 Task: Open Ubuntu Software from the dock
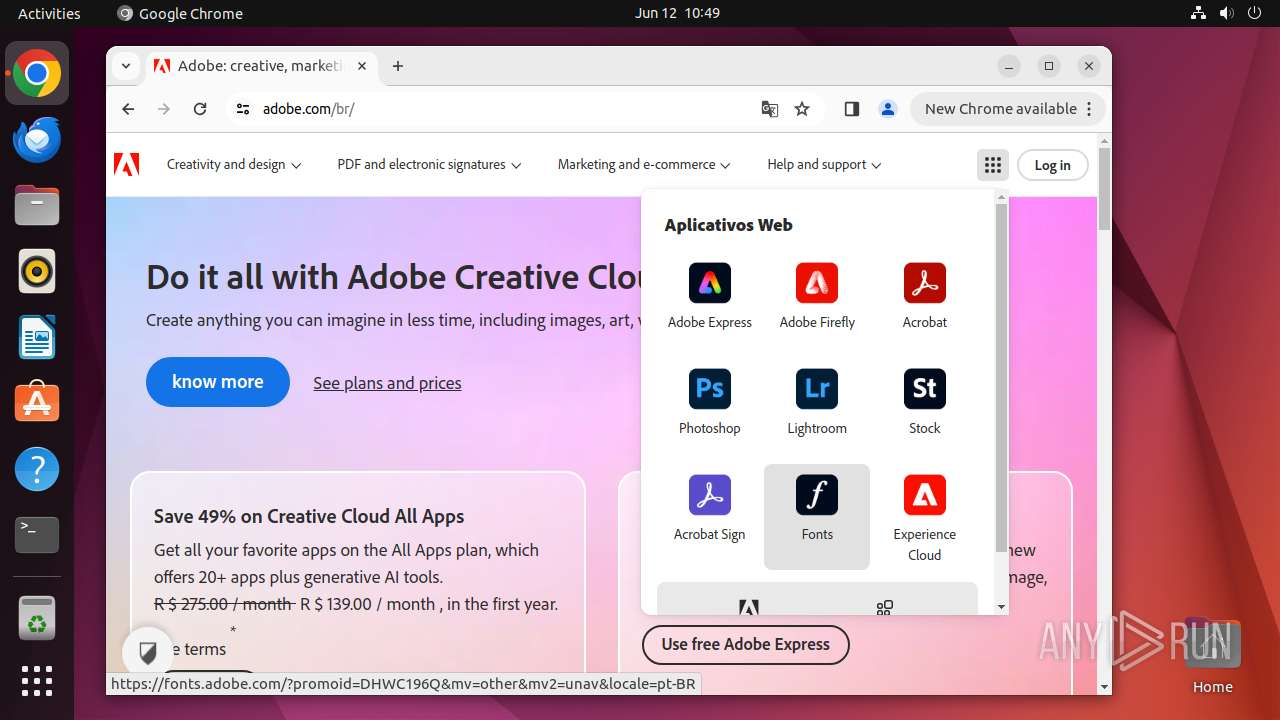[x=37, y=402]
